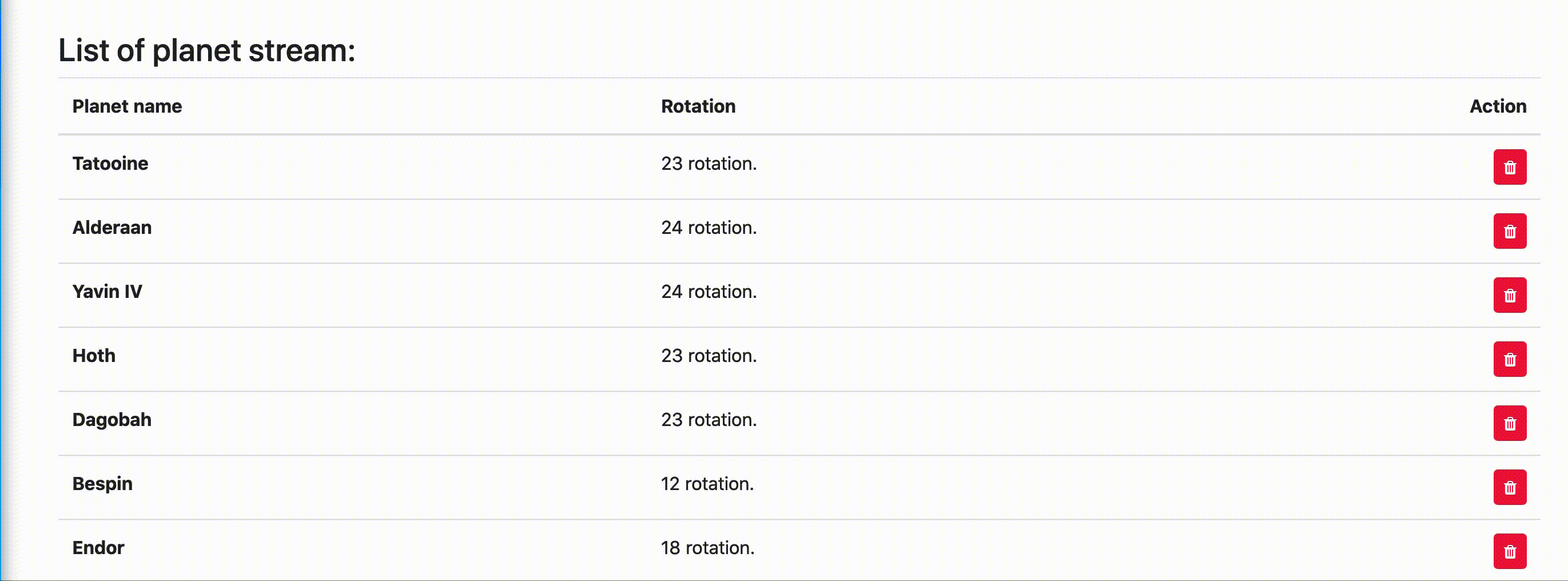Screen dimensions: 1568x581
Task: Delete the Endor planet row
Action: [1510, 551]
